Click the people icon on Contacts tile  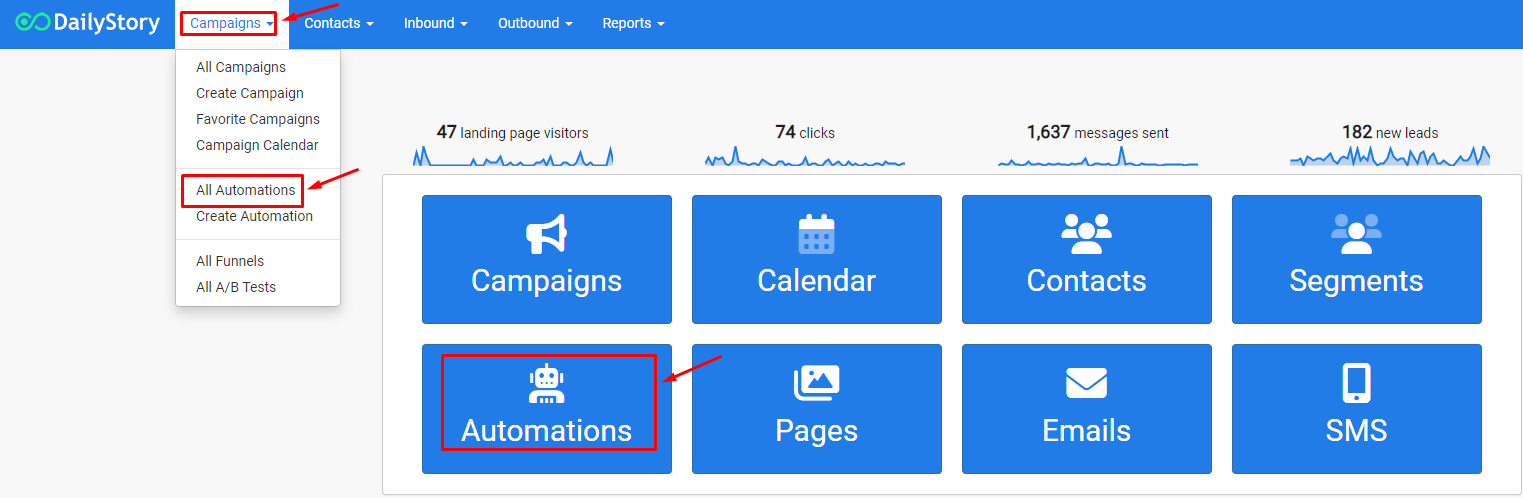click(1086, 234)
